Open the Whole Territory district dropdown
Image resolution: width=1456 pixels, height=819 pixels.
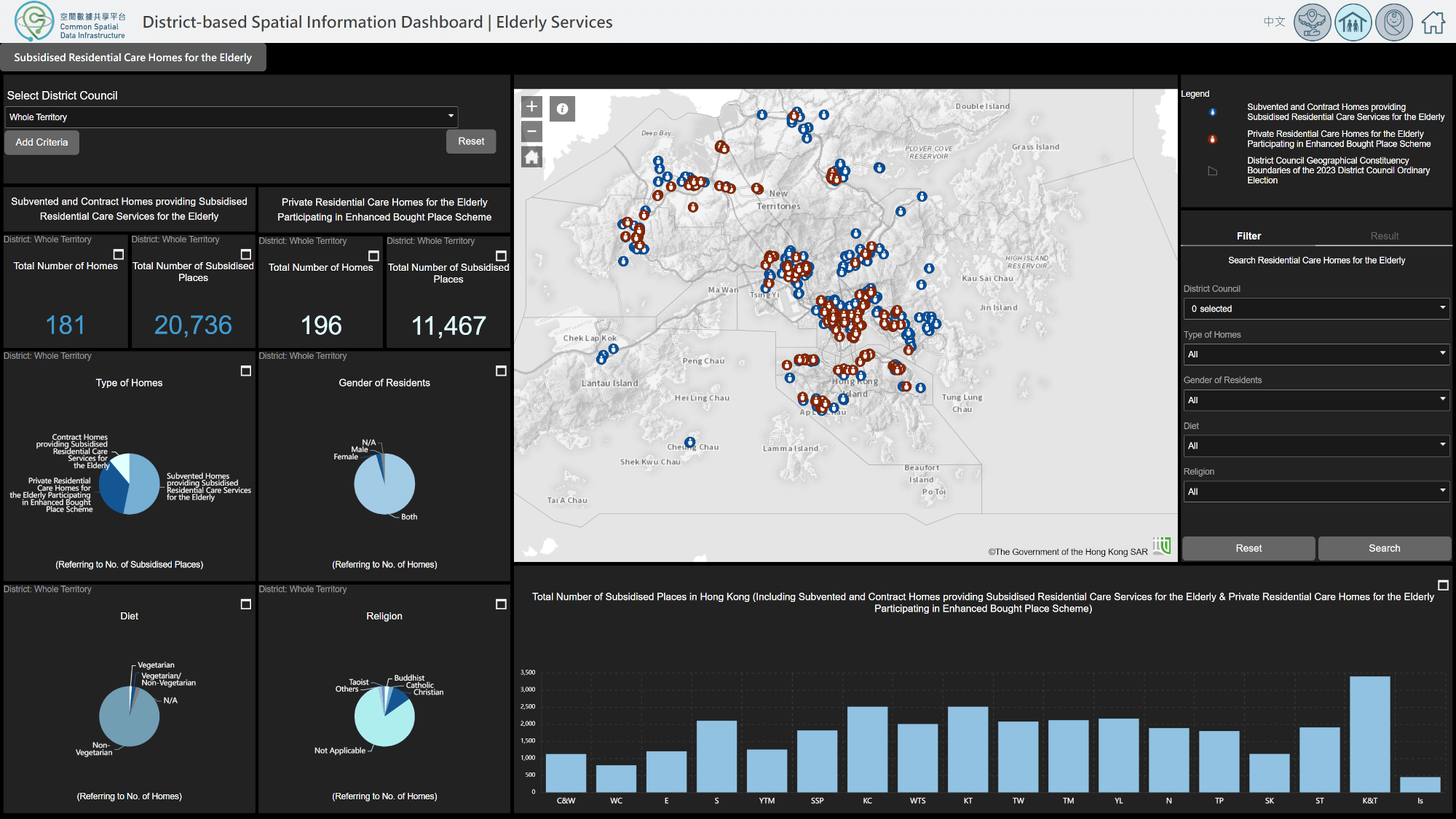[x=232, y=116]
